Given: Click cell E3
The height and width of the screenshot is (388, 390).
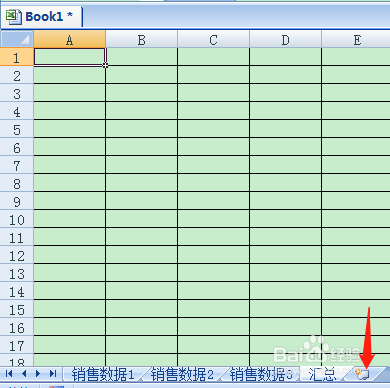Looking at the screenshot, I should (x=356, y=93).
